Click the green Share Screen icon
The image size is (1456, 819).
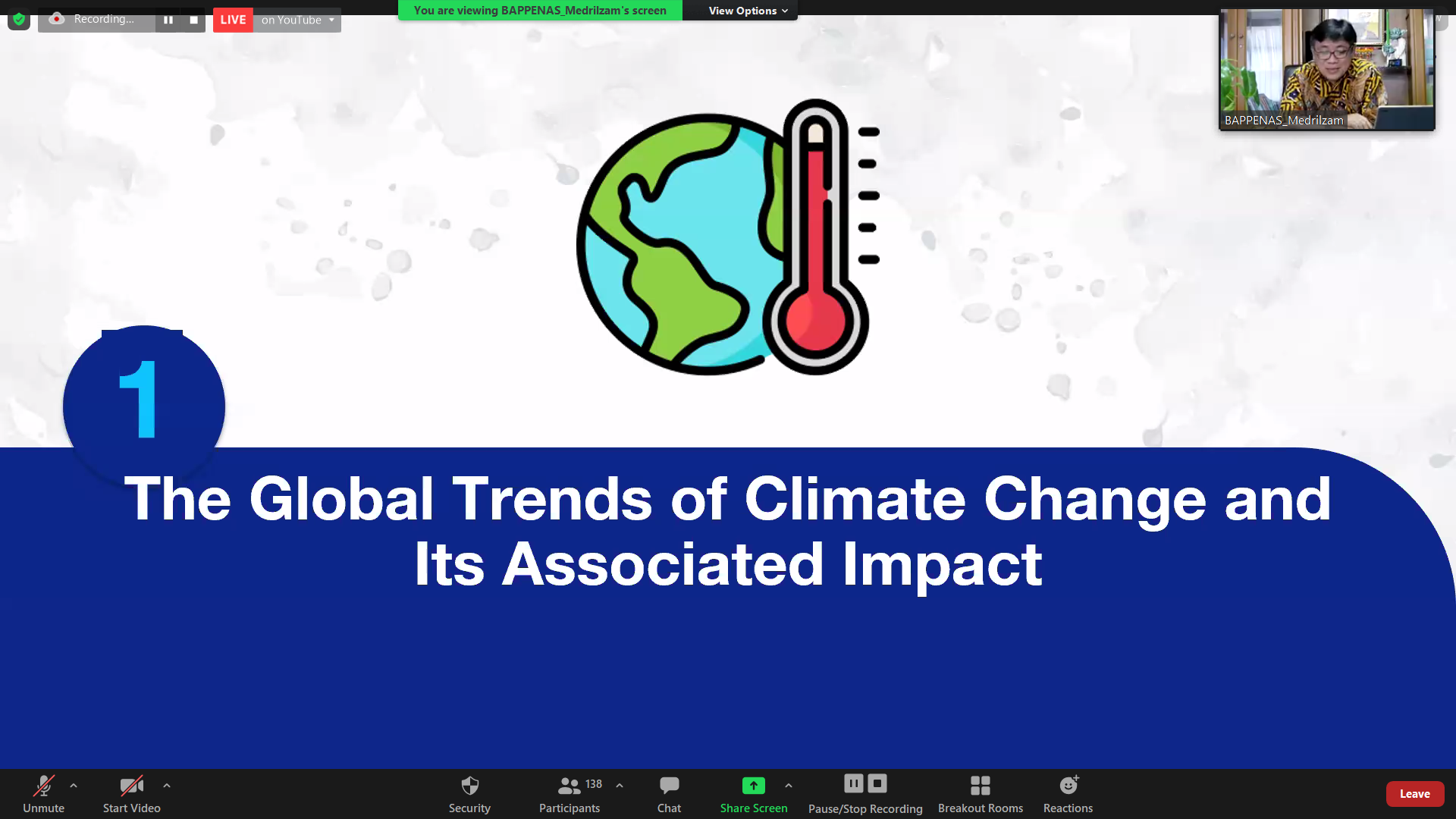click(x=753, y=786)
